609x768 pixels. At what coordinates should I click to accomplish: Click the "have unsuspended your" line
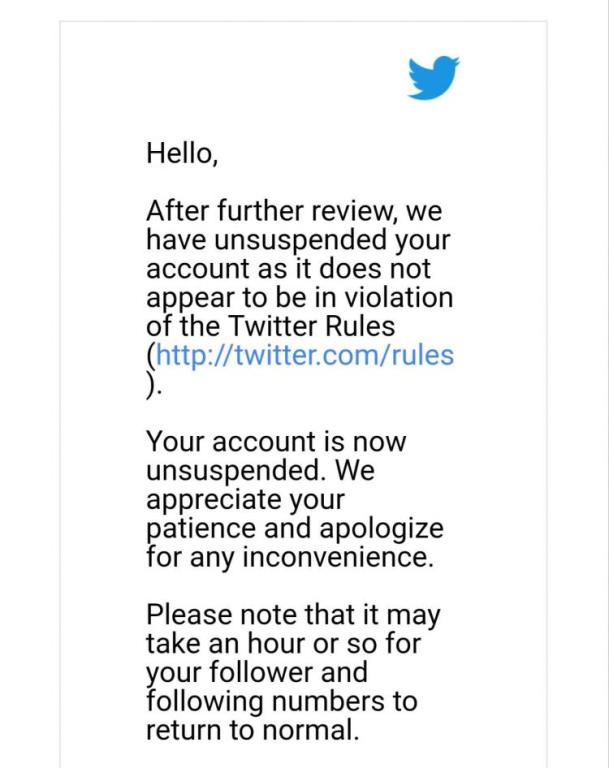click(x=298, y=240)
